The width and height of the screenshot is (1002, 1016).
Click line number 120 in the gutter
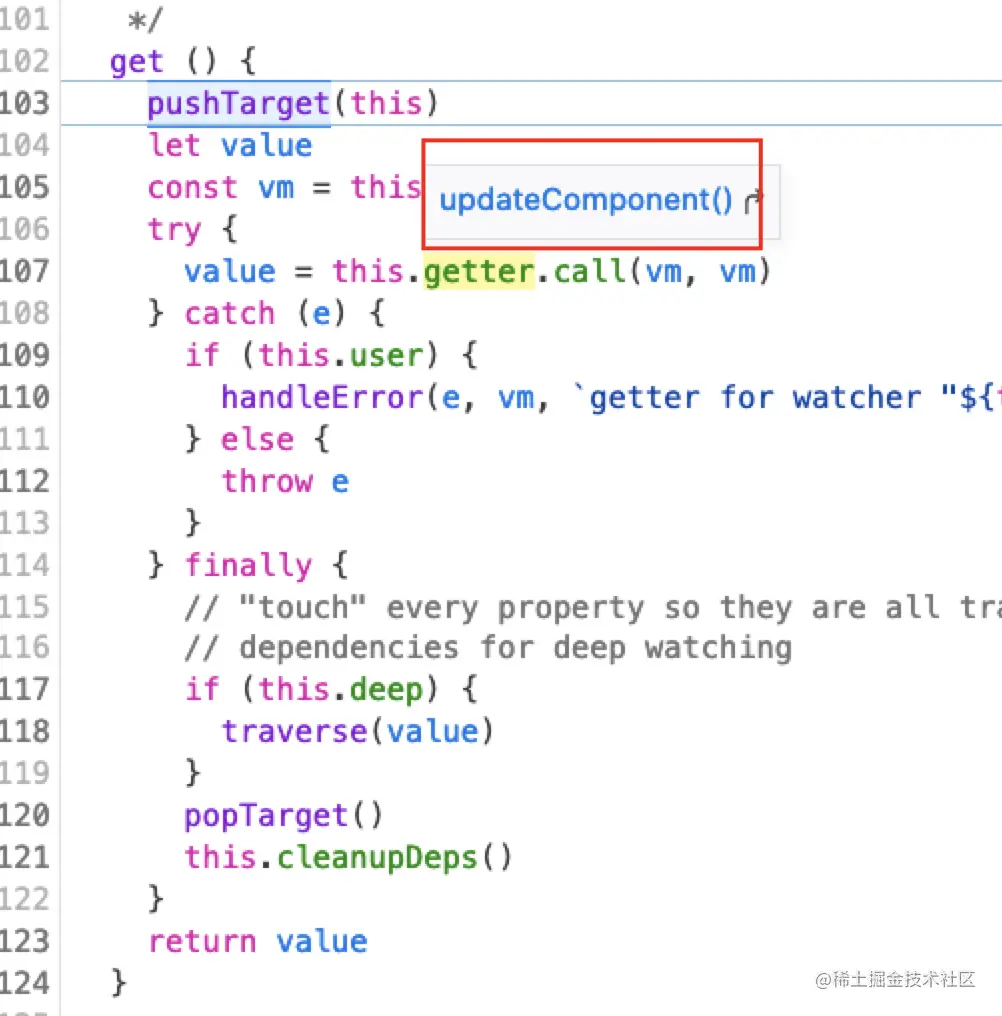coord(25,815)
